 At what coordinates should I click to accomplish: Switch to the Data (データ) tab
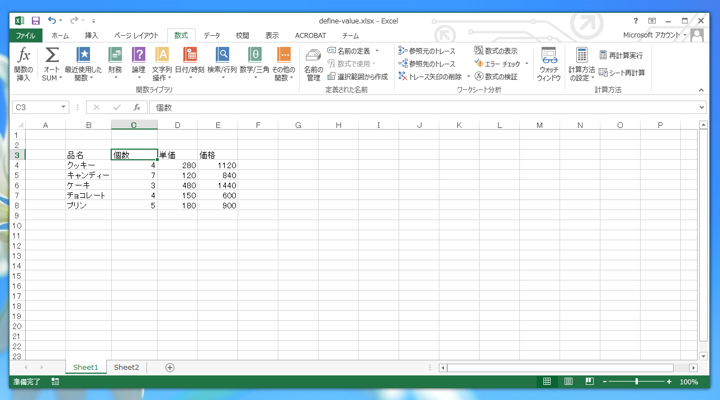[x=212, y=35]
